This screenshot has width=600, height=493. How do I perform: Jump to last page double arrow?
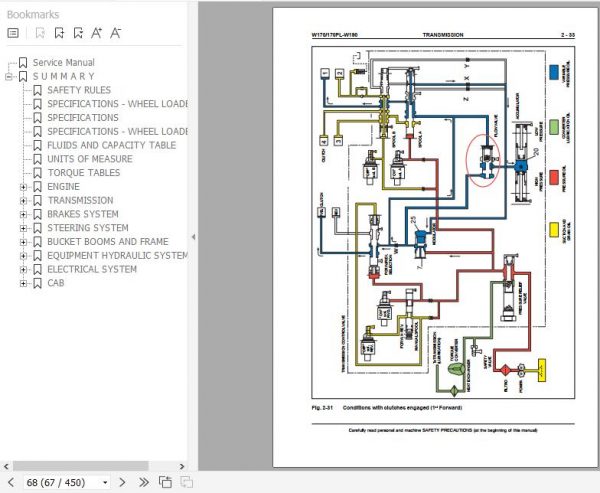tap(144, 482)
